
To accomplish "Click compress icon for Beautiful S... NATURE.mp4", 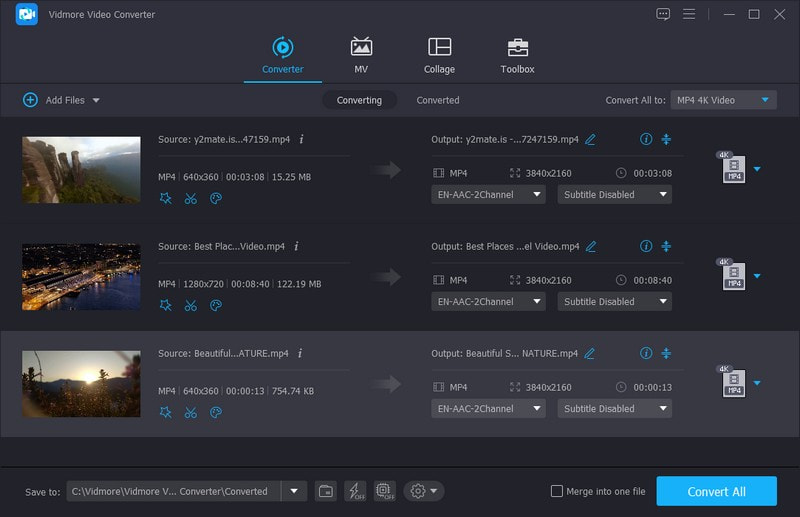I will [666, 353].
